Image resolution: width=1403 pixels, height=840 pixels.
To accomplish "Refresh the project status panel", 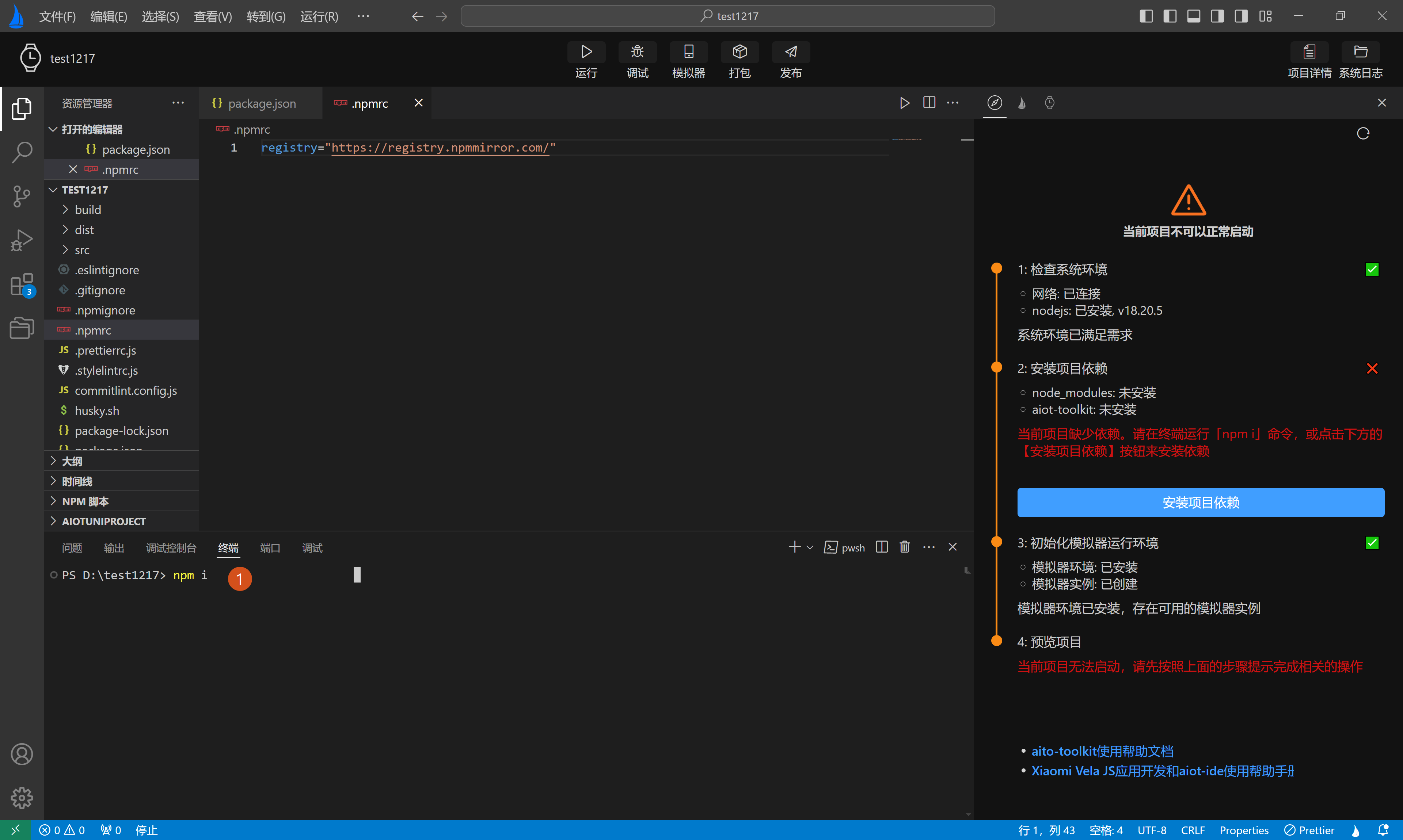I will tap(1363, 134).
